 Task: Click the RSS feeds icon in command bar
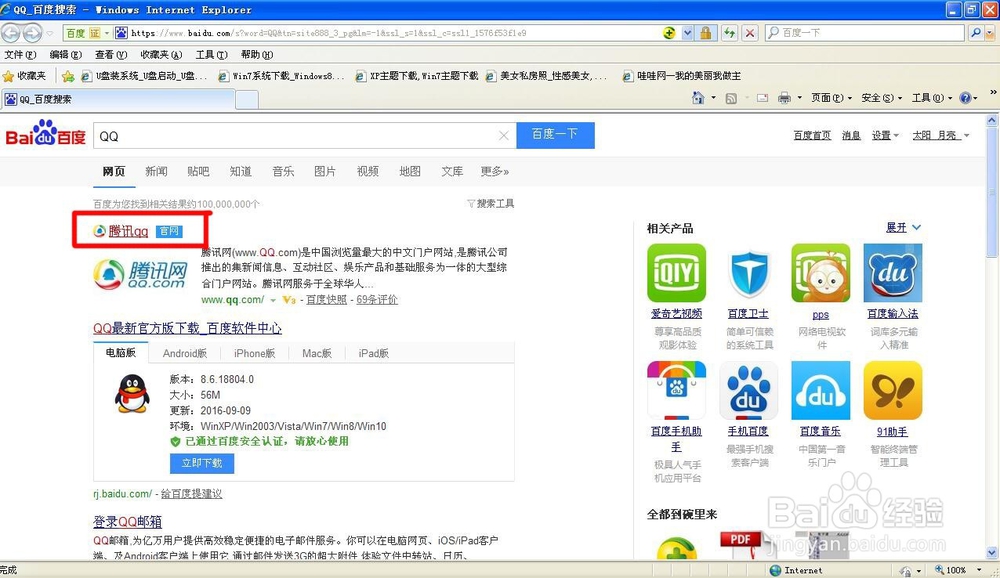[732, 98]
